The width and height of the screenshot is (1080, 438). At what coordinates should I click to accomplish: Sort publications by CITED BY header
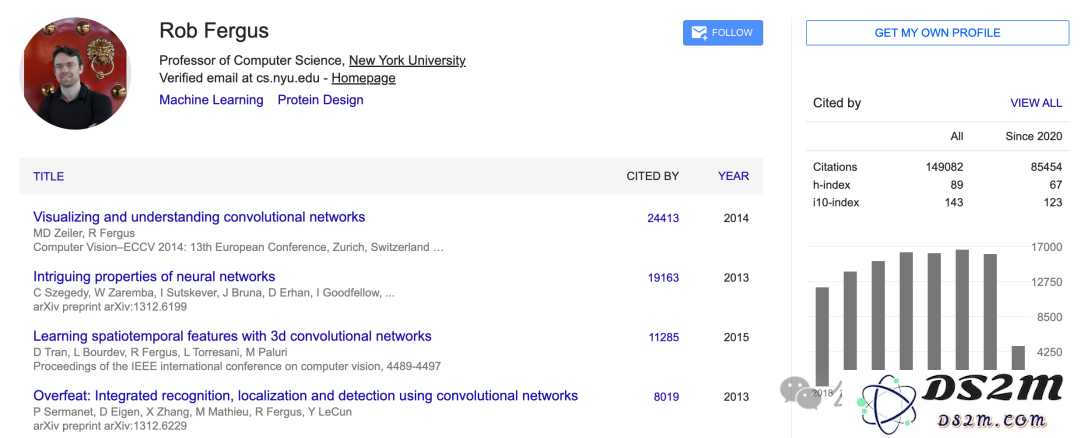coord(652,176)
